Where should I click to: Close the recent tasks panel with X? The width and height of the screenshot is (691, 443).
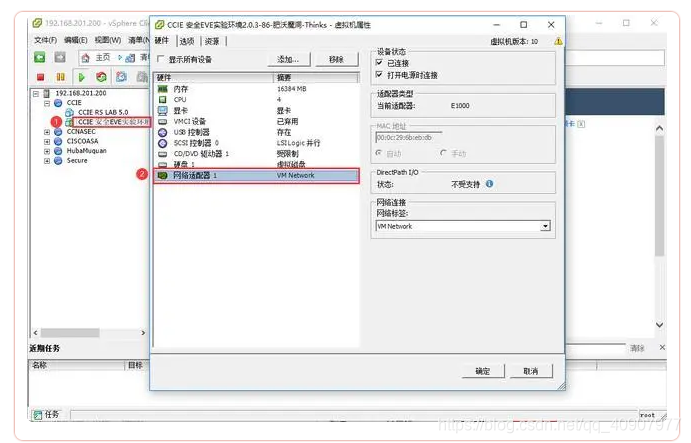coord(662,348)
